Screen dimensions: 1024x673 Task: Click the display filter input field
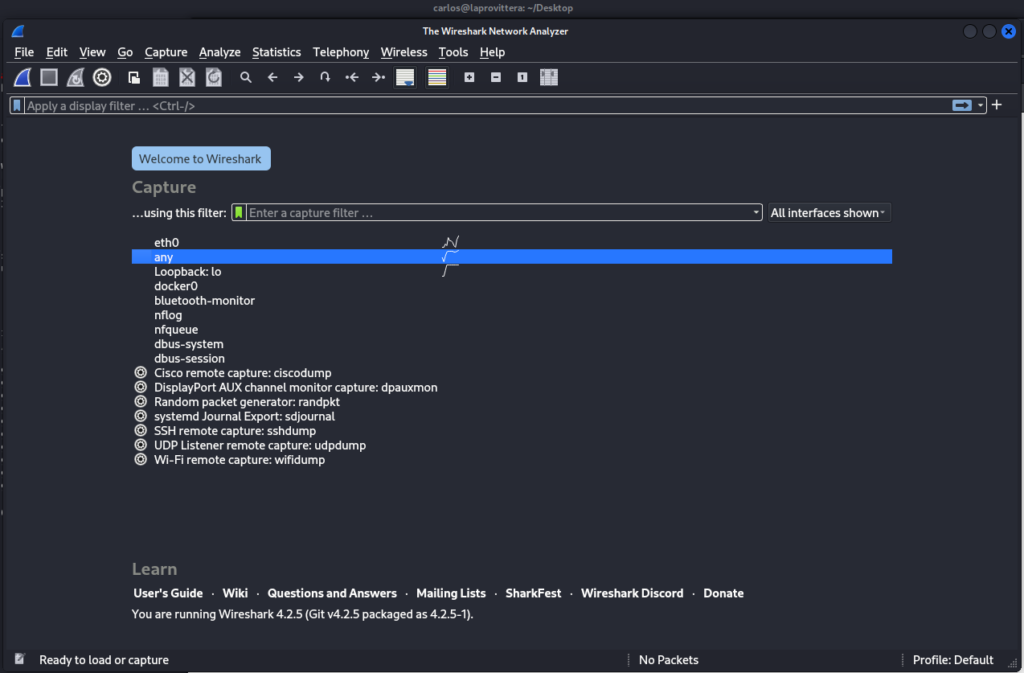coord(480,105)
